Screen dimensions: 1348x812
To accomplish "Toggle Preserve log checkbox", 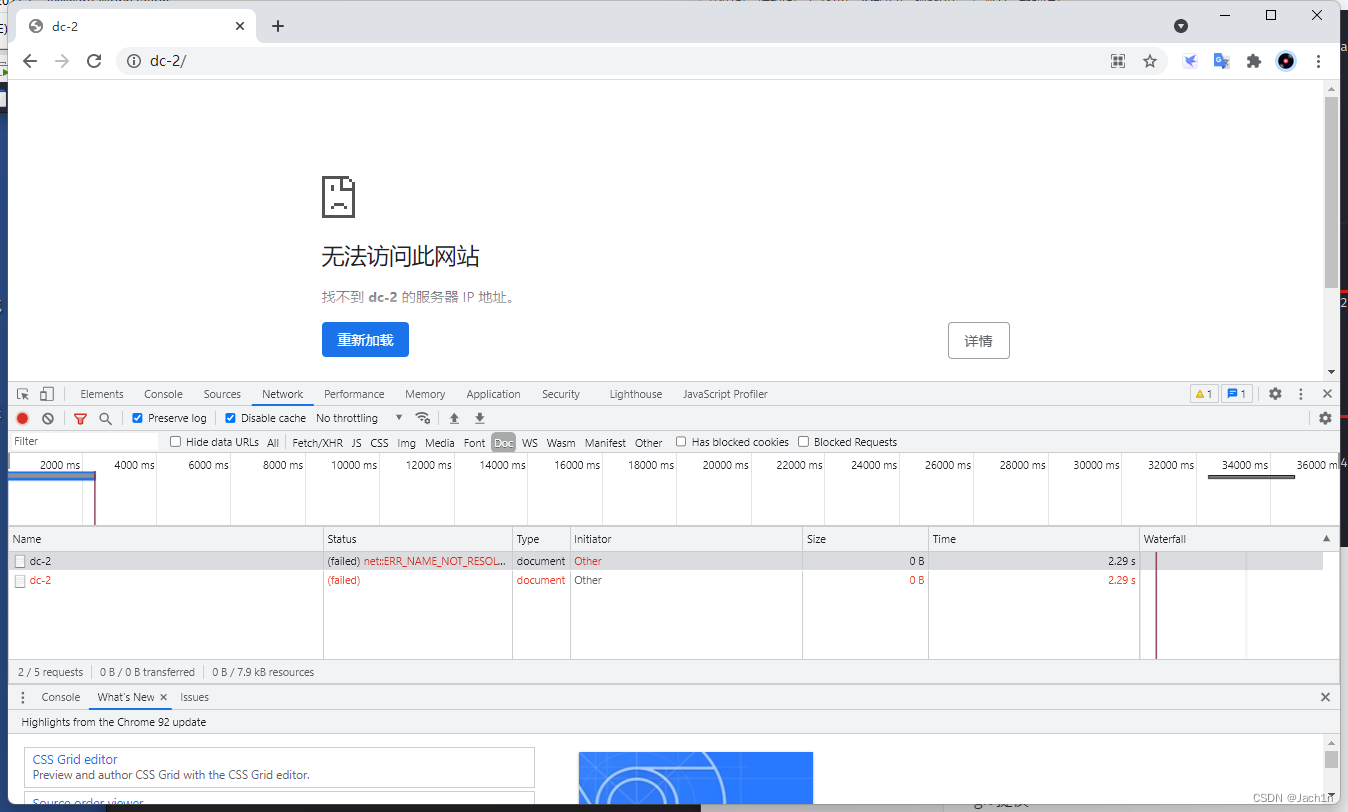I will click(138, 418).
